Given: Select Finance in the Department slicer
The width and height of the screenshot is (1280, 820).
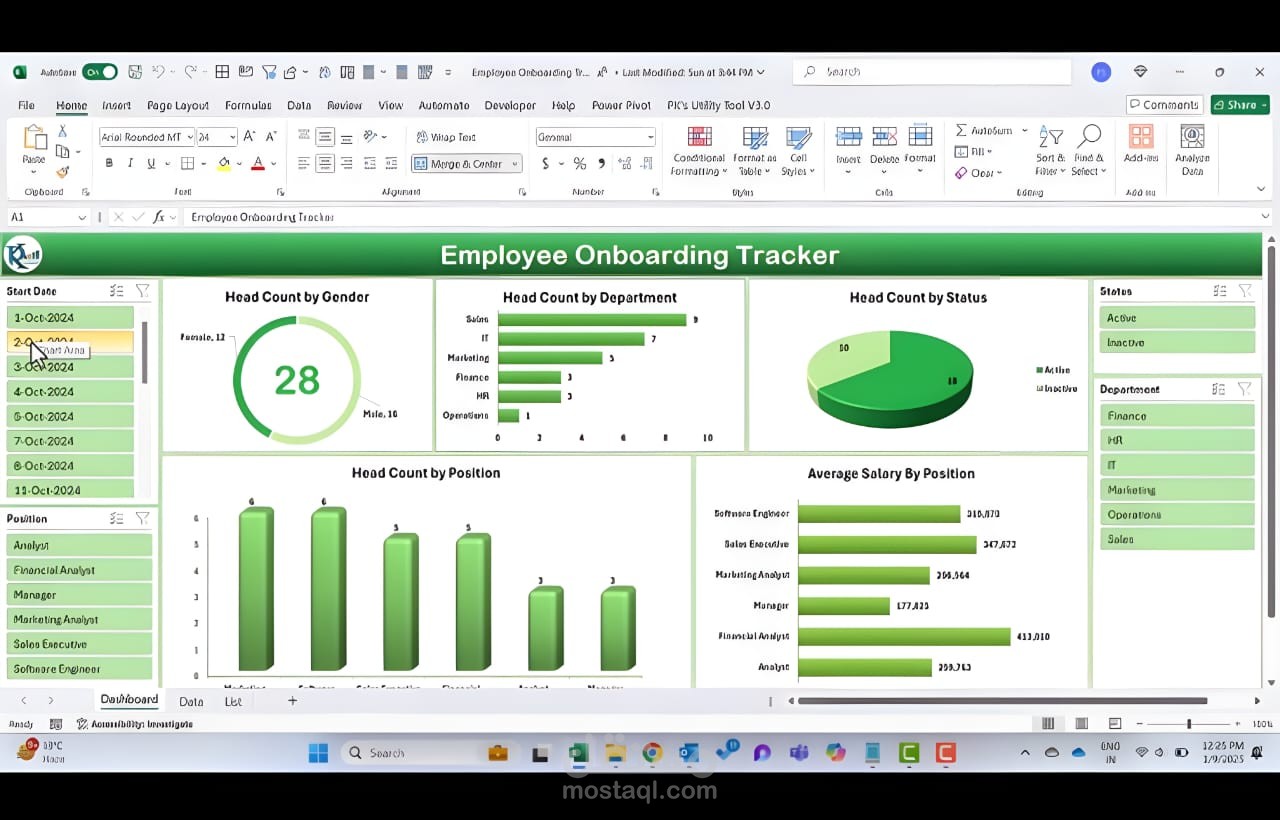Looking at the screenshot, I should coord(1177,415).
